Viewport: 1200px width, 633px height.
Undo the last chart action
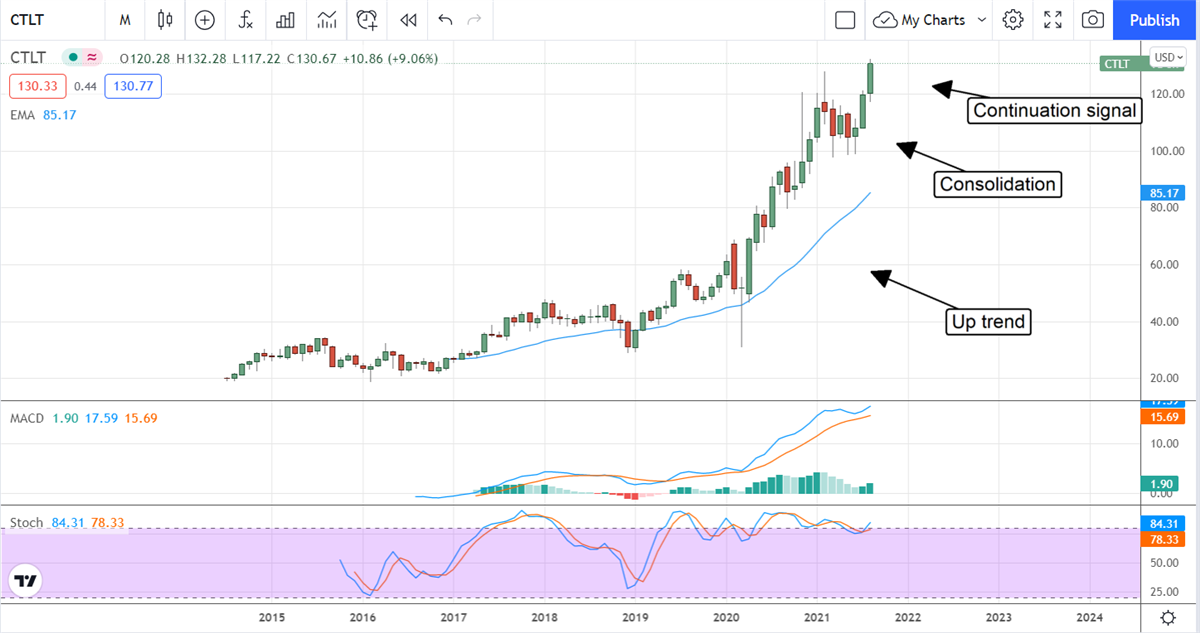(x=445, y=20)
